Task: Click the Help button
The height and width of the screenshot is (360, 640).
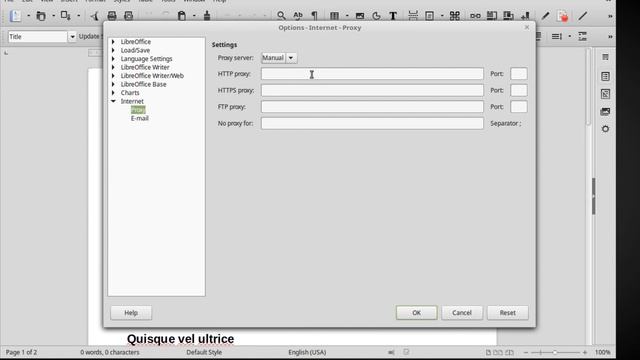Action: 131,313
